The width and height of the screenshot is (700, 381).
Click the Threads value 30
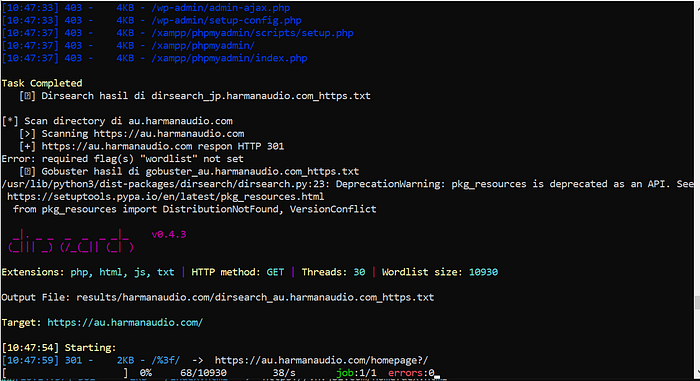coord(359,272)
